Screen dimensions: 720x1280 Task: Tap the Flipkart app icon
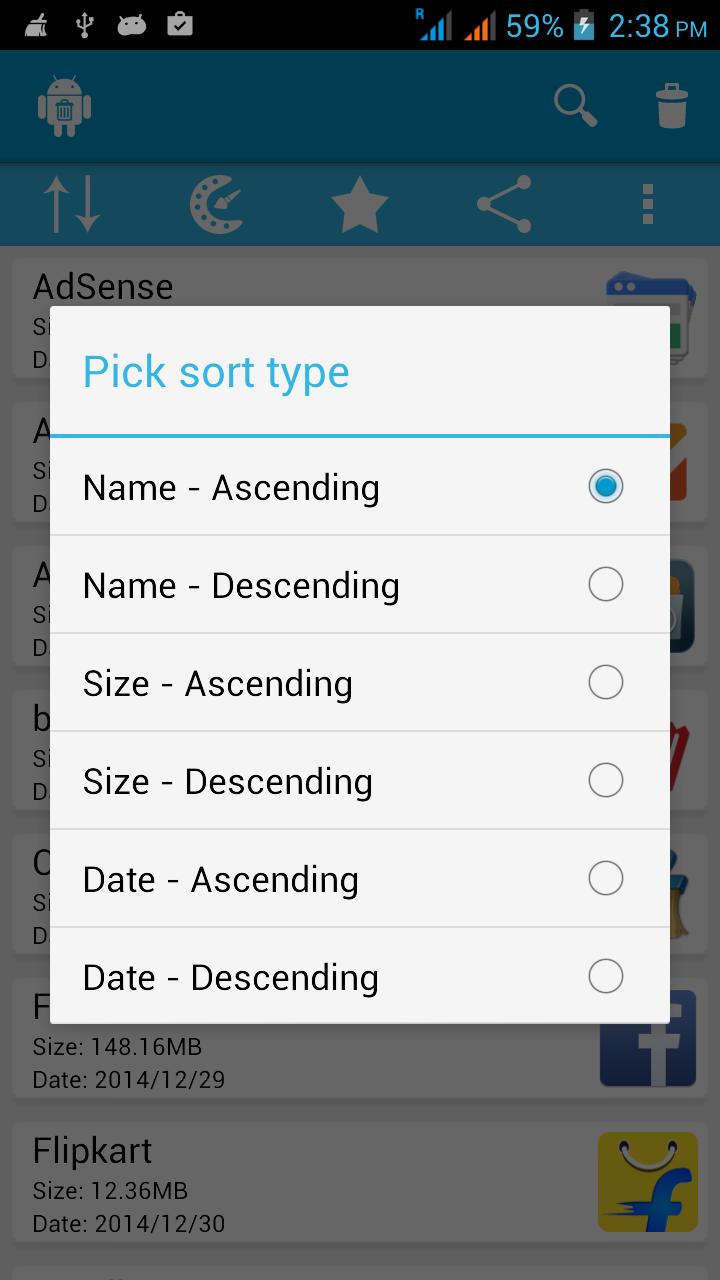pyautogui.click(x=647, y=1182)
